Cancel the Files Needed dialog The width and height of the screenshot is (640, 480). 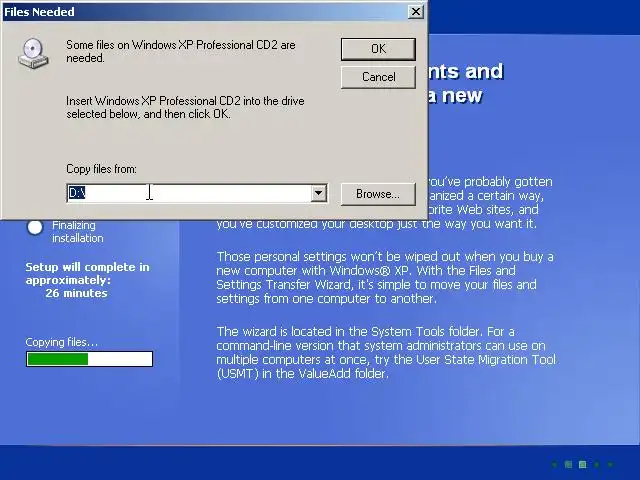[378, 77]
